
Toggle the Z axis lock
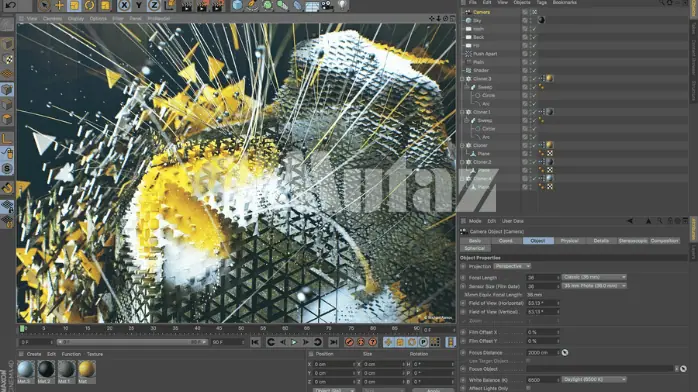pos(154,5)
